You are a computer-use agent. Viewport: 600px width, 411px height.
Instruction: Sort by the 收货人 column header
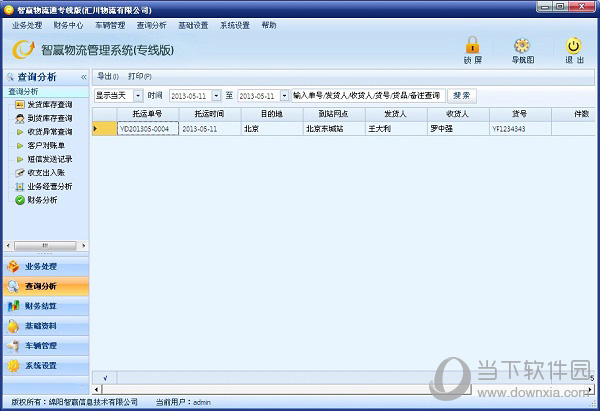tap(458, 114)
